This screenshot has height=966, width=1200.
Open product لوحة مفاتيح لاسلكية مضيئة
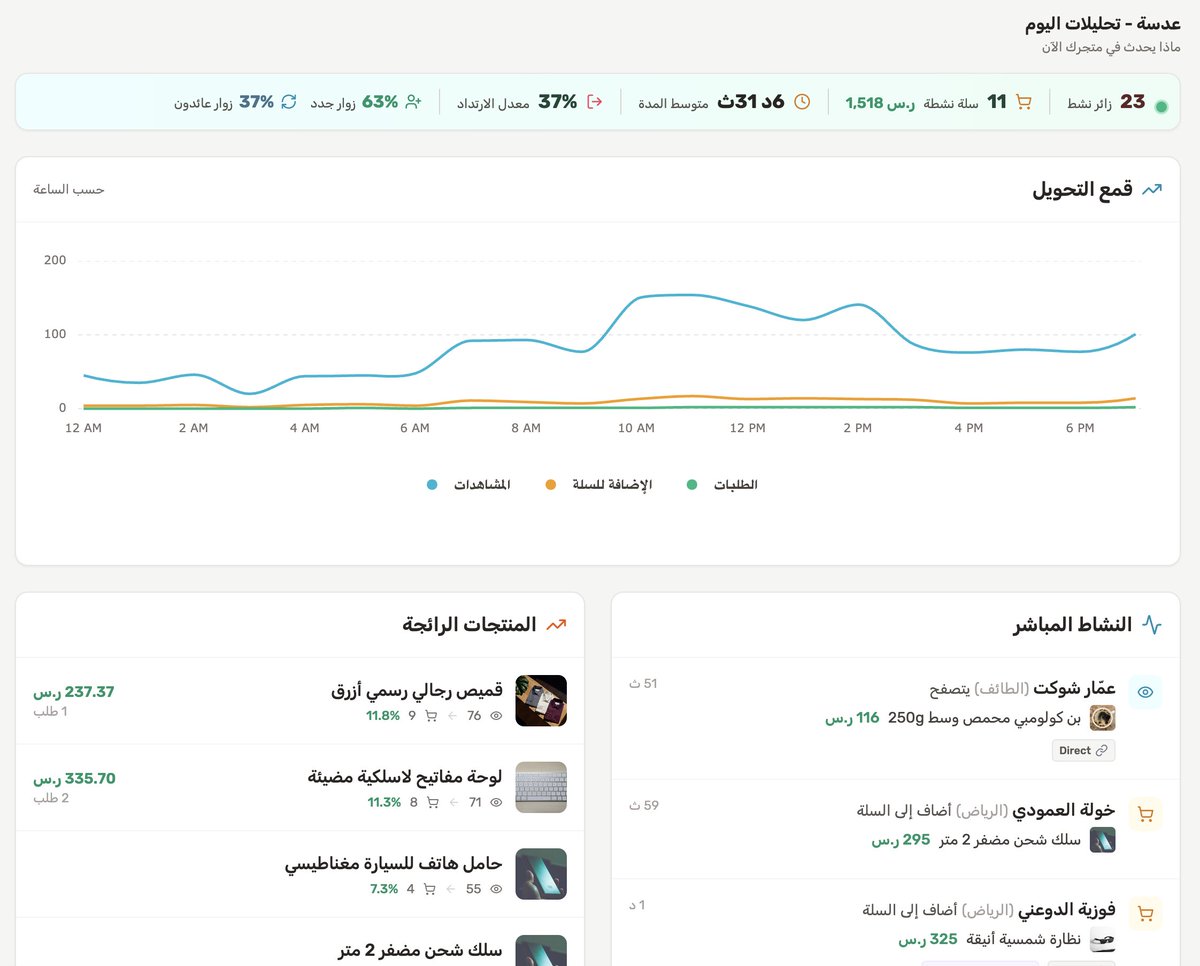[x=405, y=778]
